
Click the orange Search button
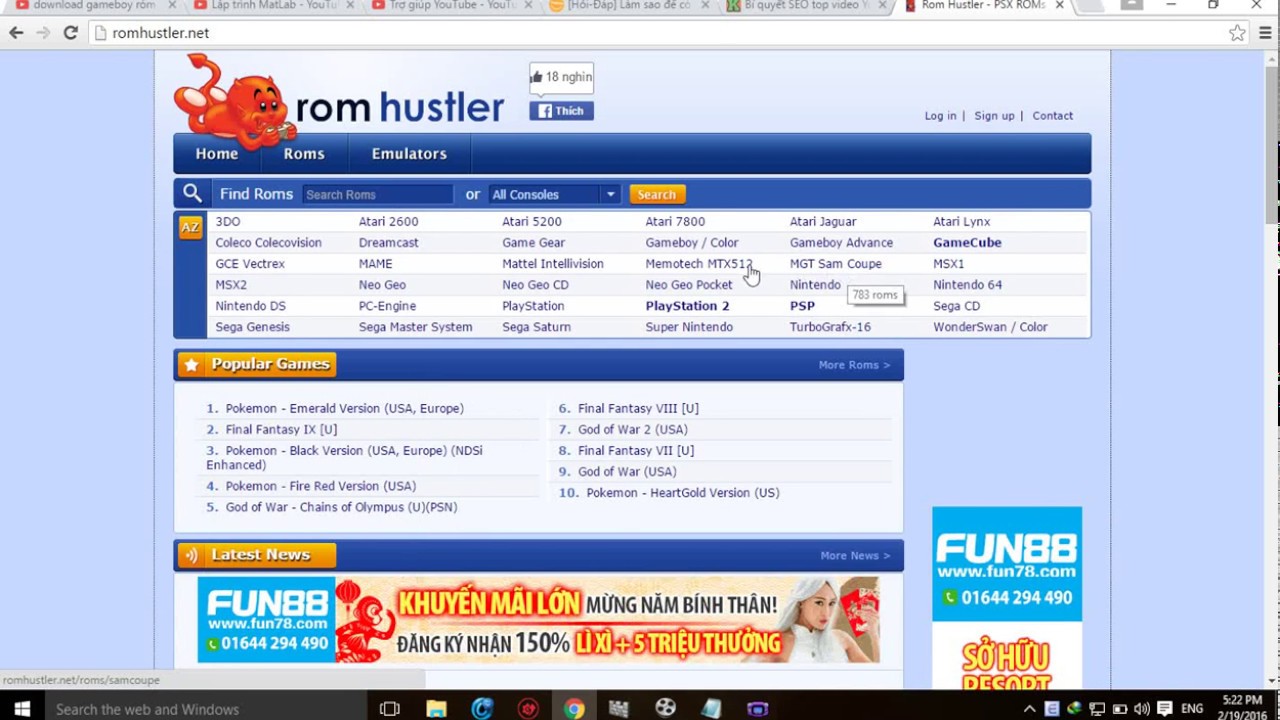tap(657, 194)
